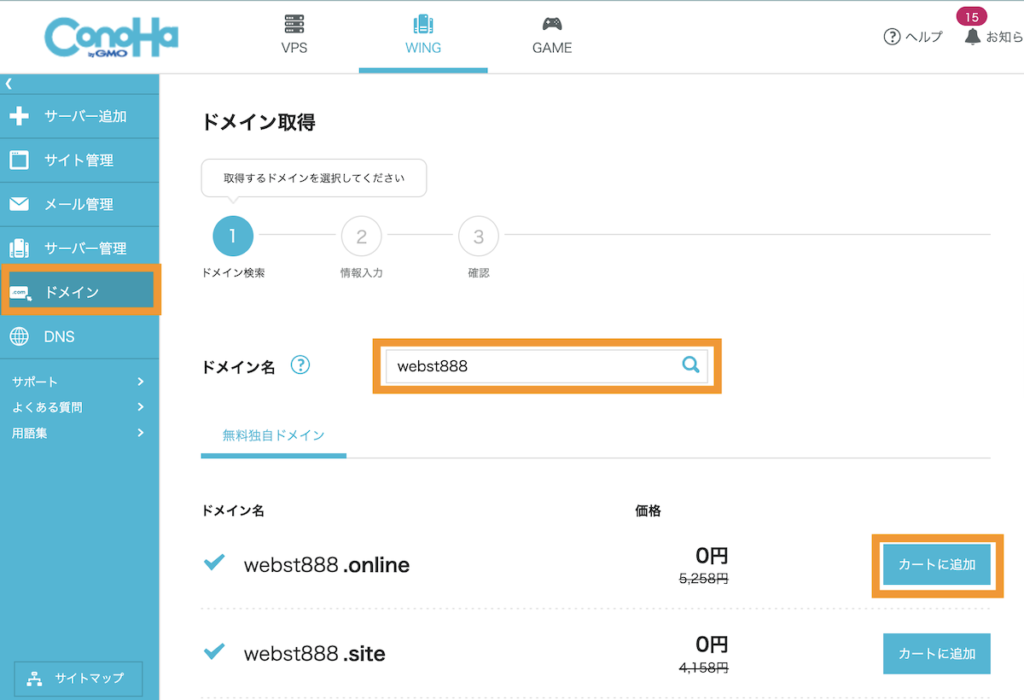Image resolution: width=1024 pixels, height=700 pixels.
Task: Select the GAME service icon
Action: coord(551,30)
